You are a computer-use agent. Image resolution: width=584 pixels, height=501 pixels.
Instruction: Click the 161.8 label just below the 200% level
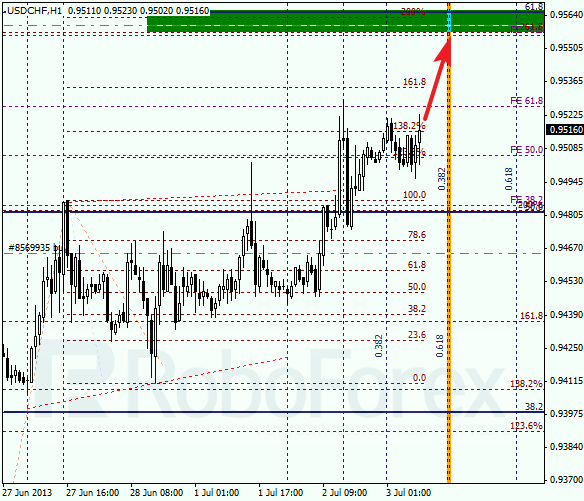[x=414, y=82]
